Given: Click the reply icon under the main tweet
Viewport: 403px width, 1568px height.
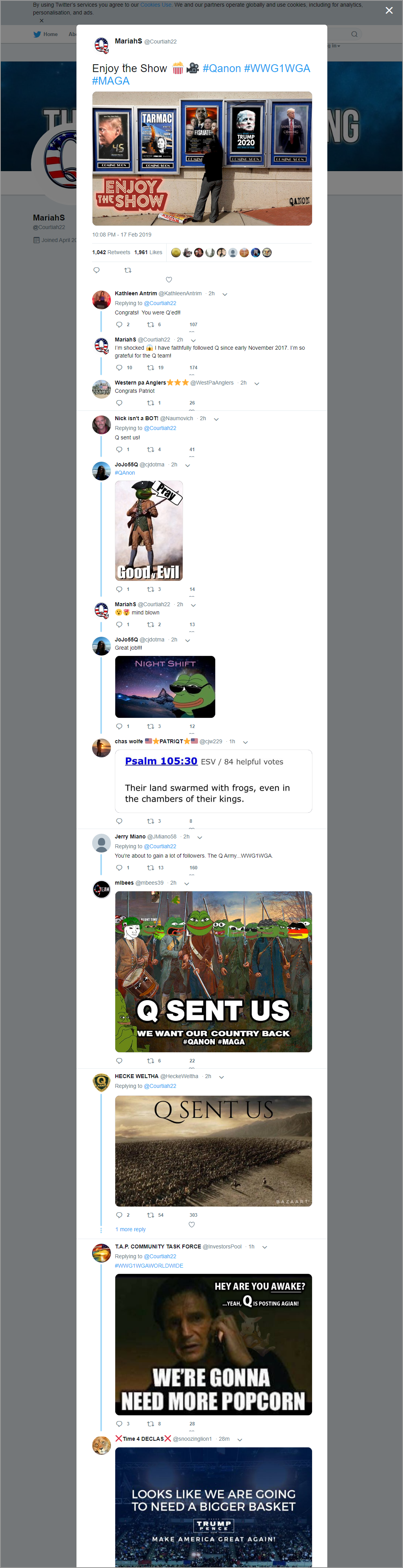Looking at the screenshot, I should (x=96, y=270).
